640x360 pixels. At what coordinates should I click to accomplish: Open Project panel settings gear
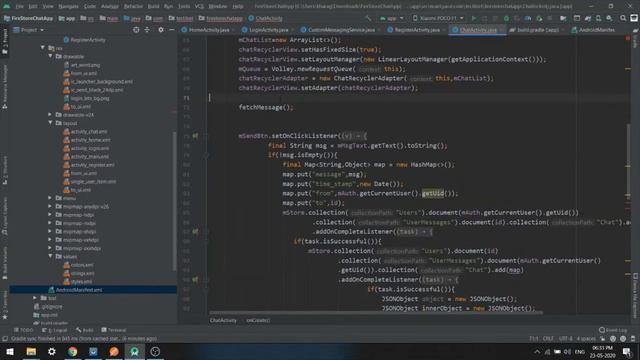161,30
